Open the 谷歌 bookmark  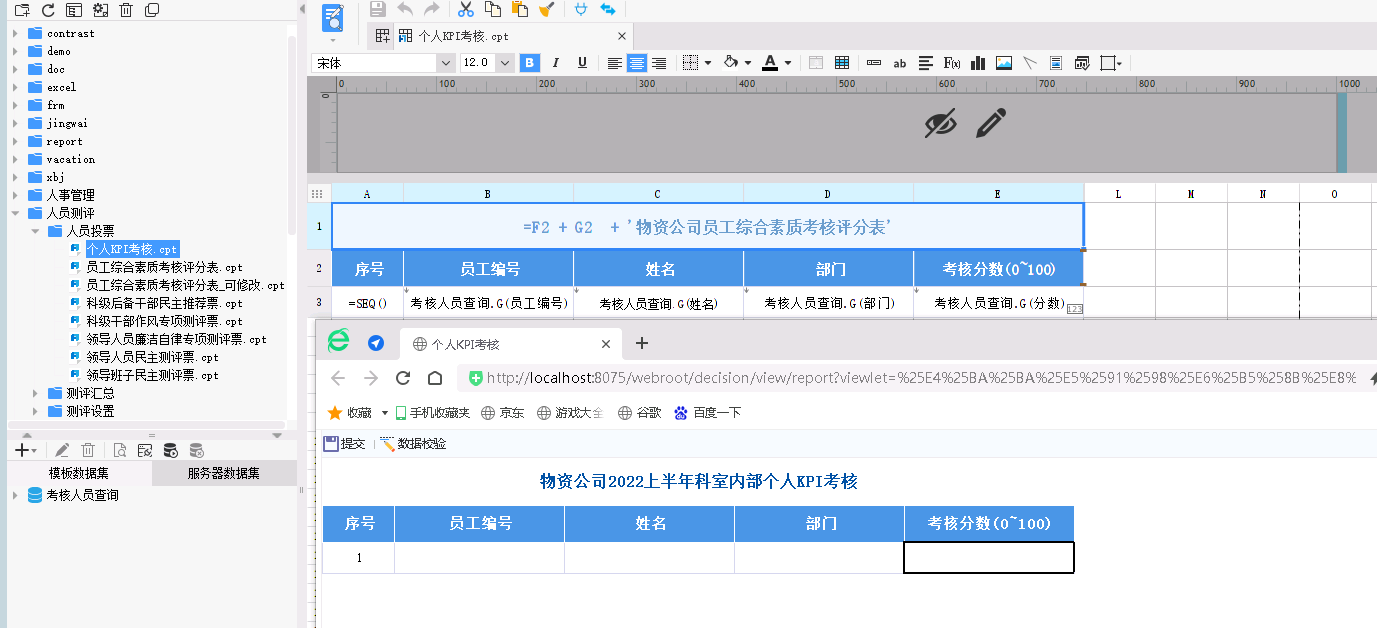(x=640, y=412)
